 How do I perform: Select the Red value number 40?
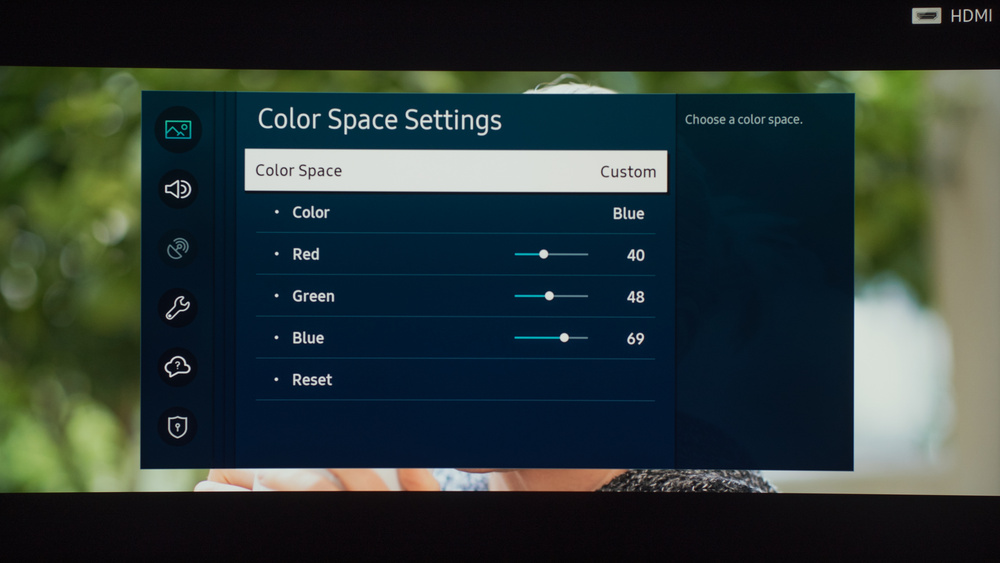click(635, 256)
